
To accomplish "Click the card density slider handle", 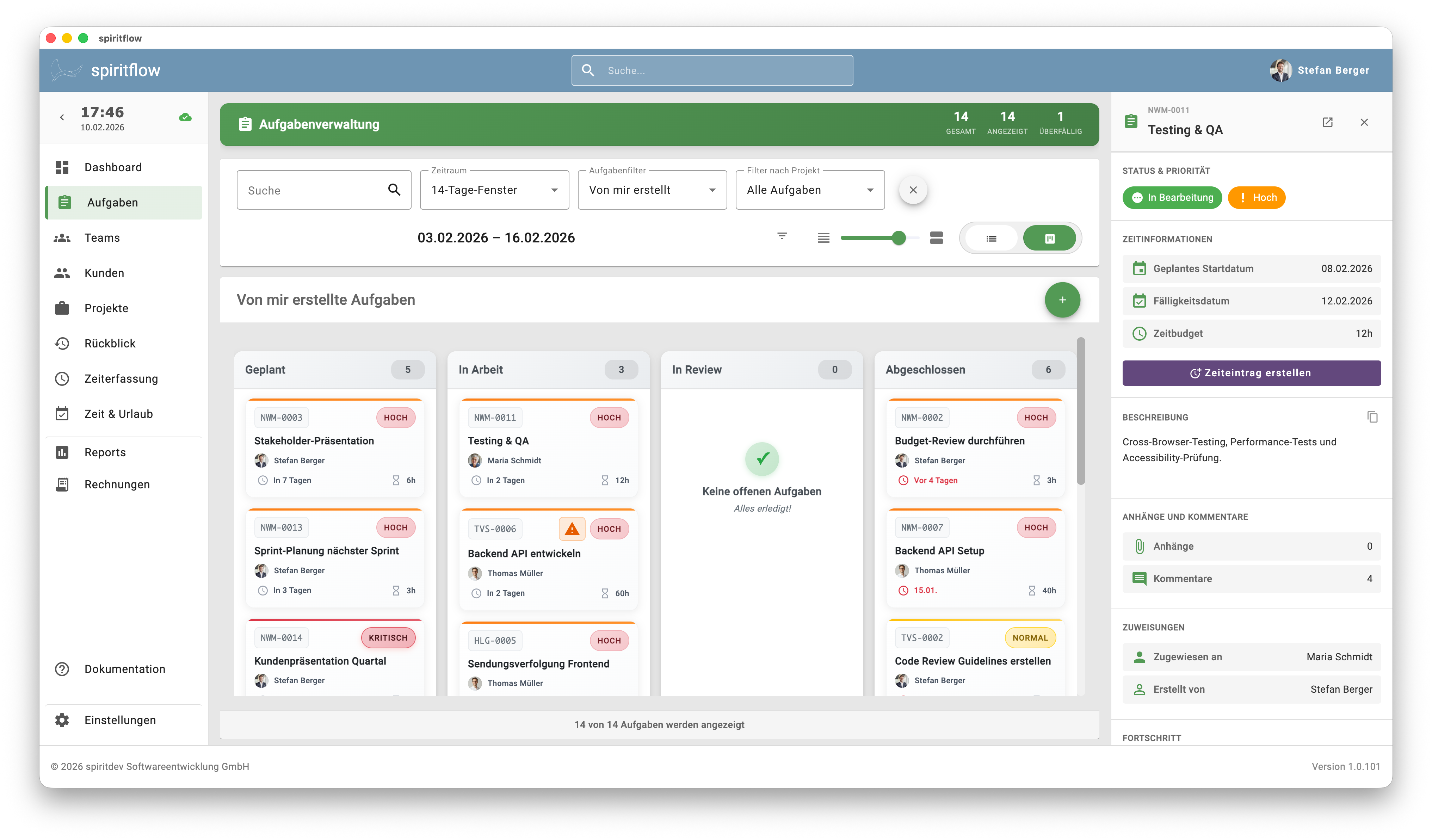I will [899, 238].
